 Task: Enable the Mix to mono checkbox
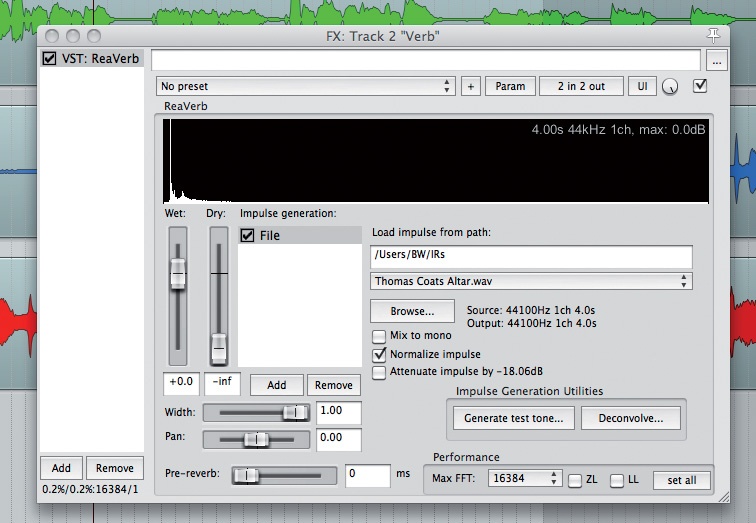379,335
